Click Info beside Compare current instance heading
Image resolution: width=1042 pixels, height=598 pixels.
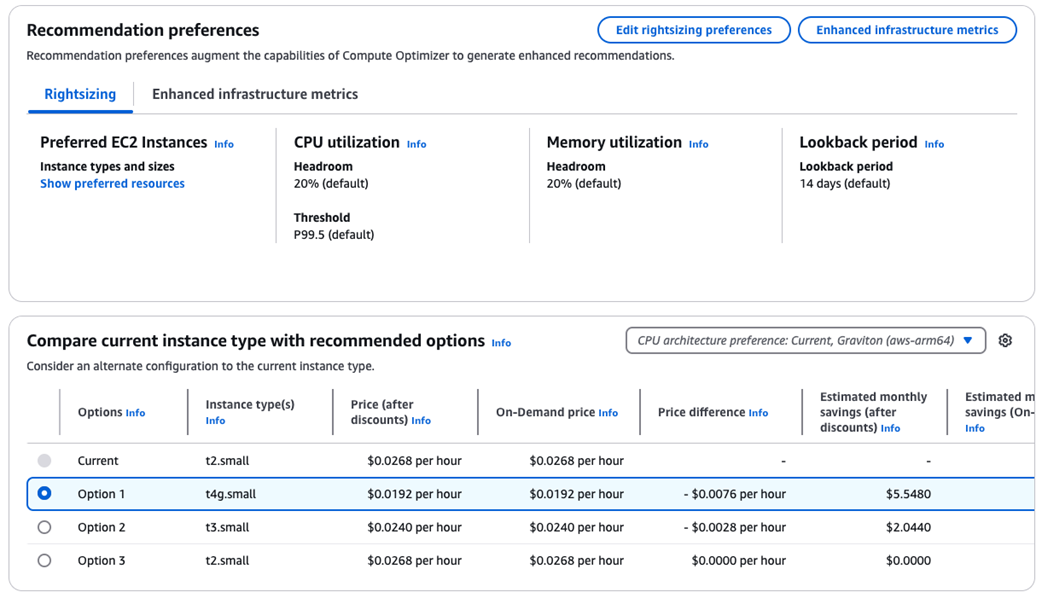pos(501,343)
